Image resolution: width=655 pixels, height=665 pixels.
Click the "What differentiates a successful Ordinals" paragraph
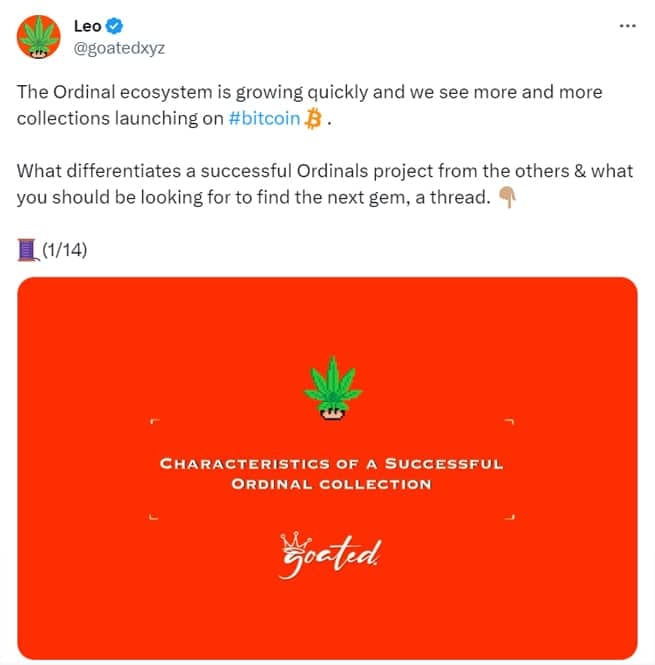[324, 171]
